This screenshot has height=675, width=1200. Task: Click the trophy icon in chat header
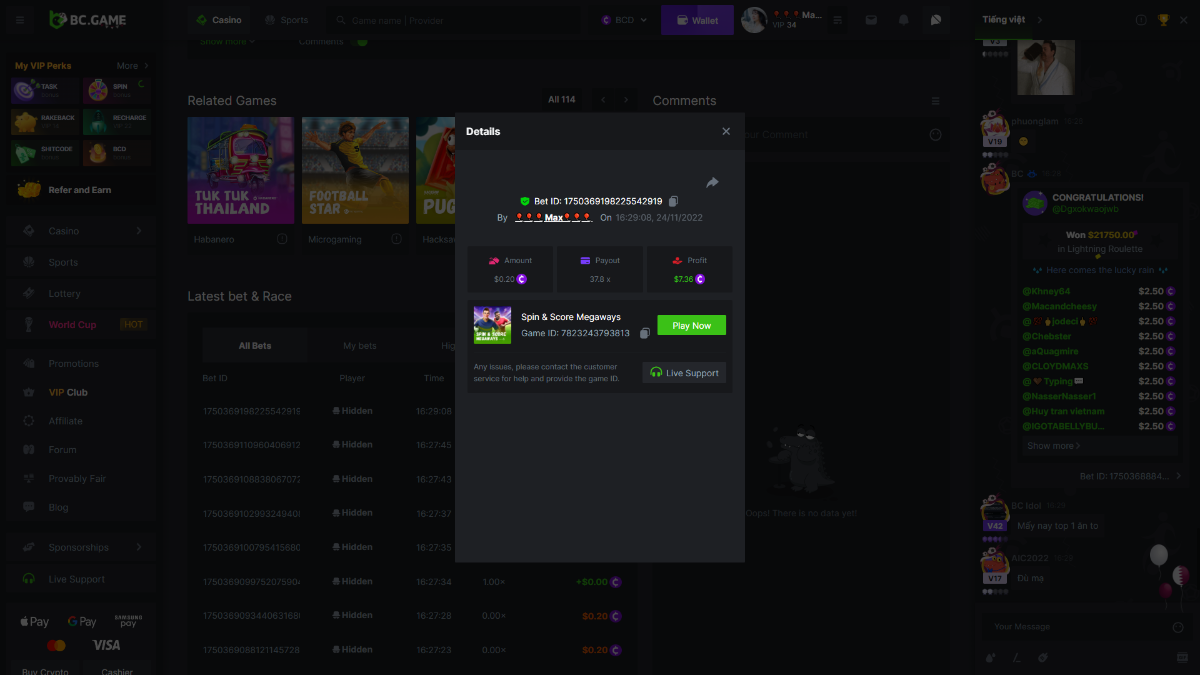(x=1163, y=20)
